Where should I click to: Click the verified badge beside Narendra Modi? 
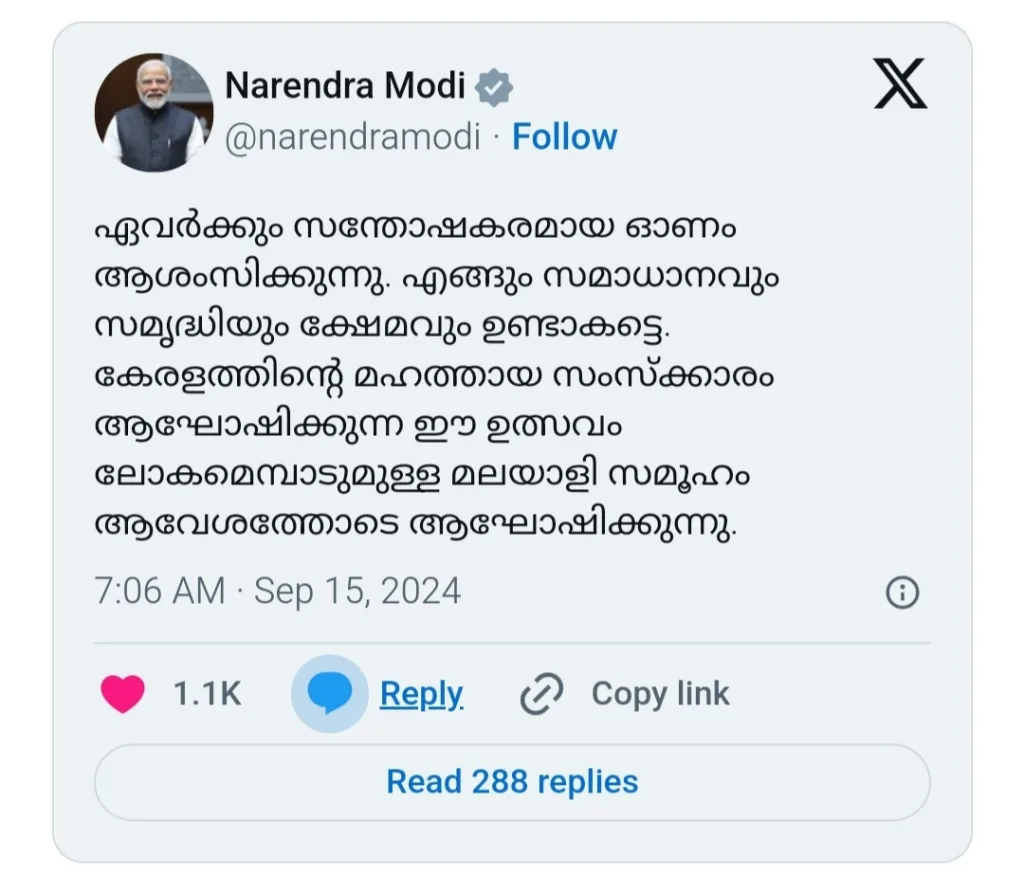(493, 88)
